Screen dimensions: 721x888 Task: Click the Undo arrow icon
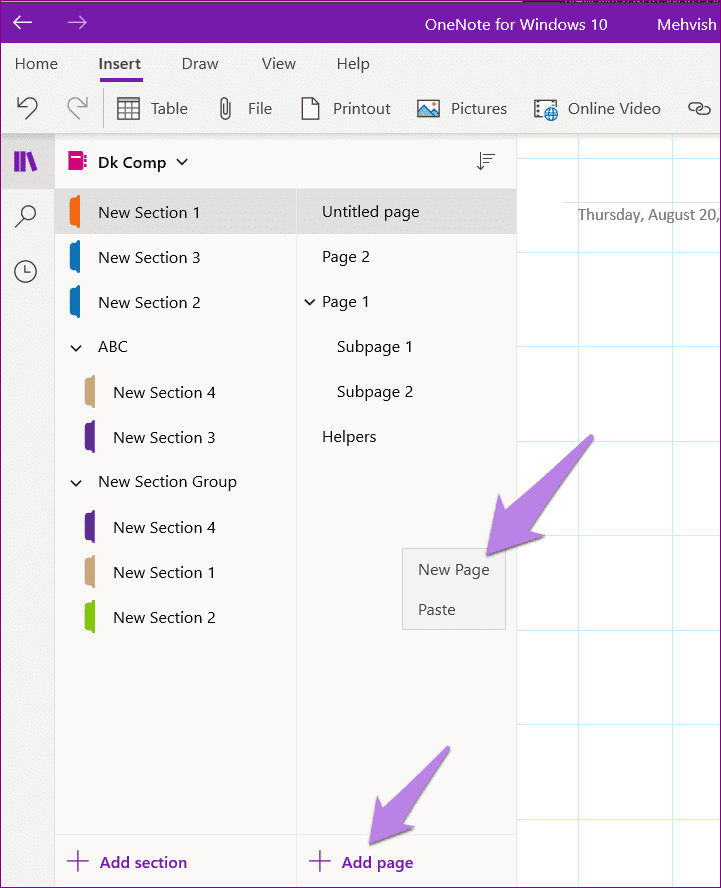[27, 108]
